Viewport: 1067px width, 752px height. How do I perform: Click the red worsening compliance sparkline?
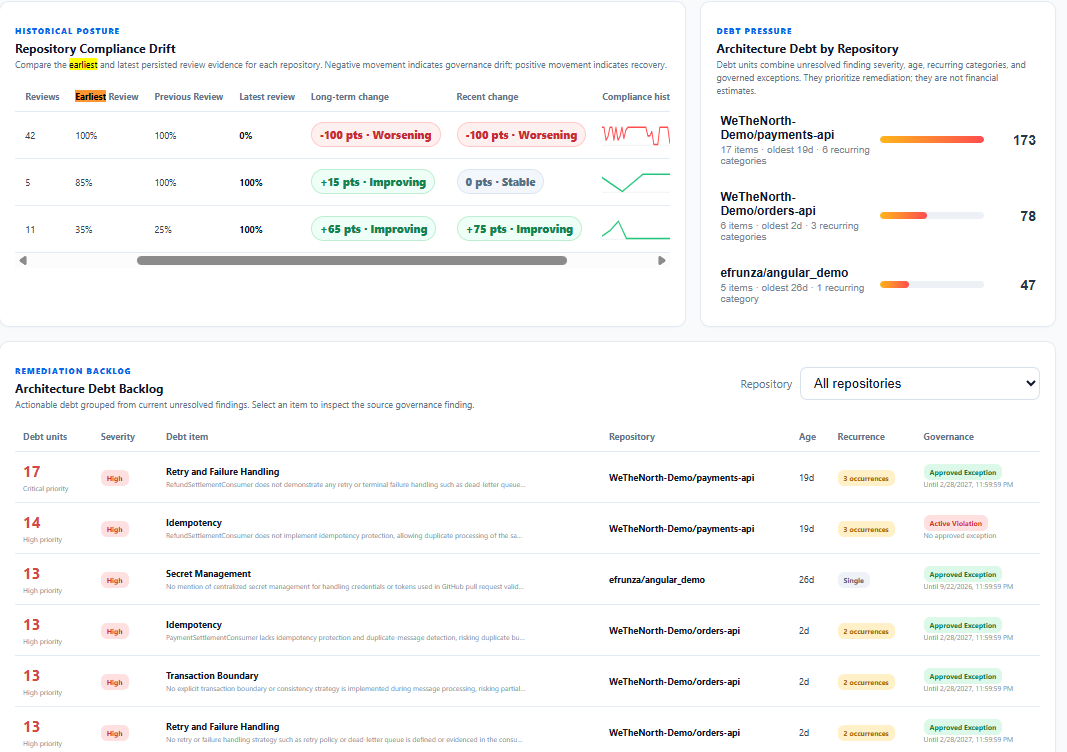(x=636, y=135)
